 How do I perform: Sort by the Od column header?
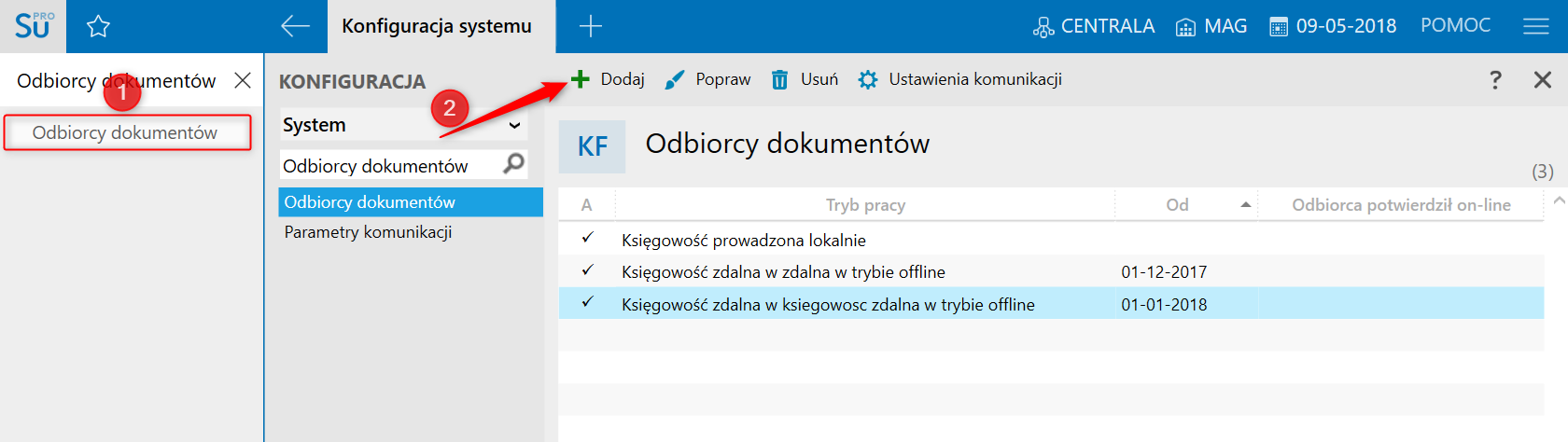tap(1178, 205)
